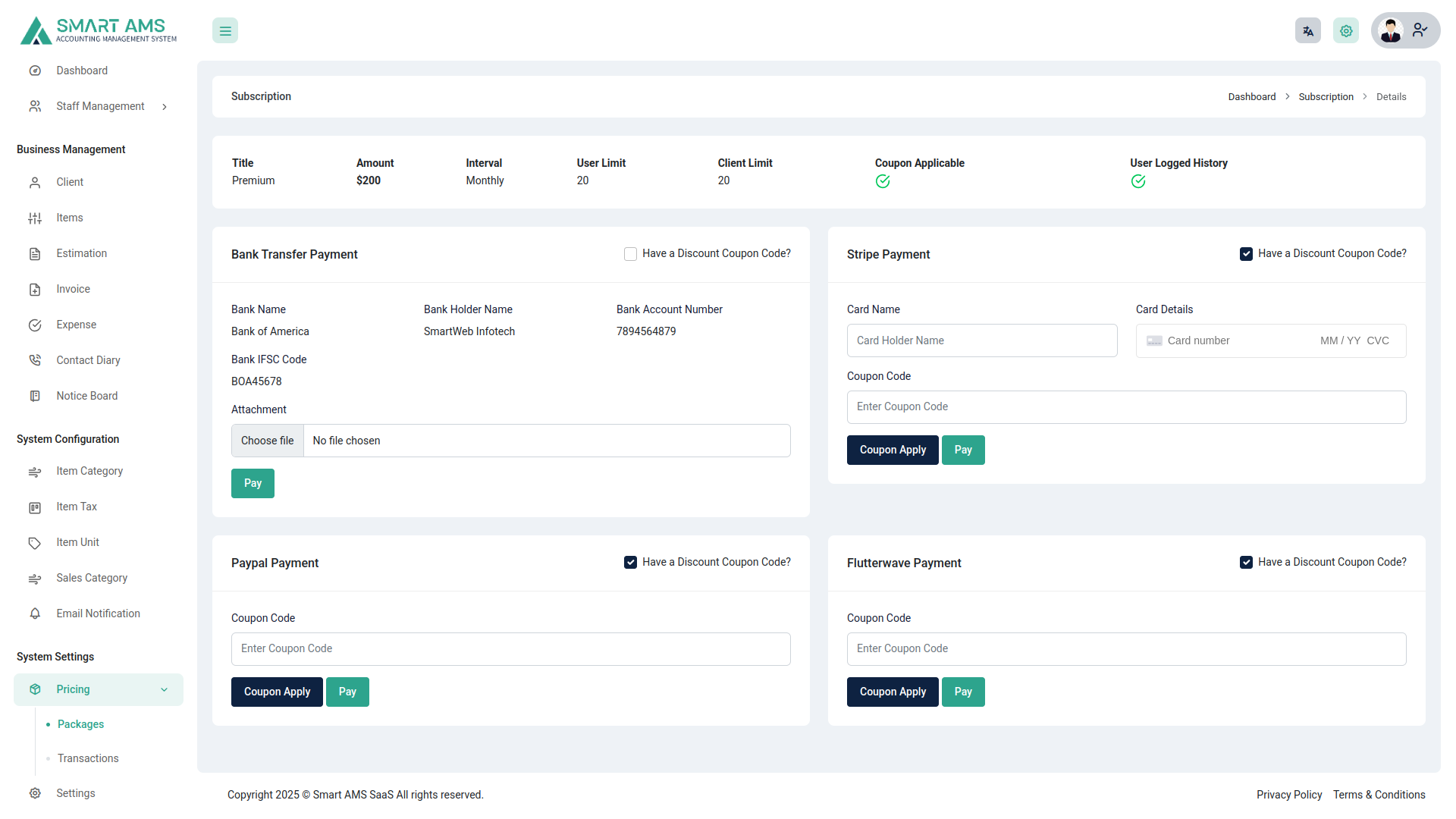
Task: Click the Client person icon
Action: (35, 182)
